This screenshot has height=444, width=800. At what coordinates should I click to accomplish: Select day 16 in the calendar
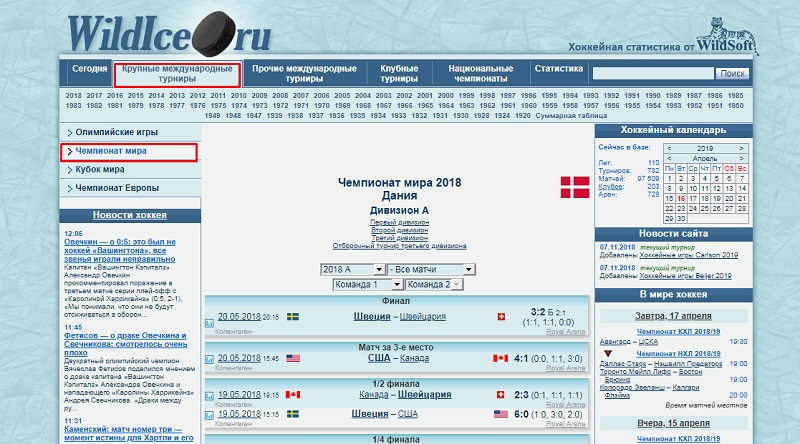tap(681, 198)
